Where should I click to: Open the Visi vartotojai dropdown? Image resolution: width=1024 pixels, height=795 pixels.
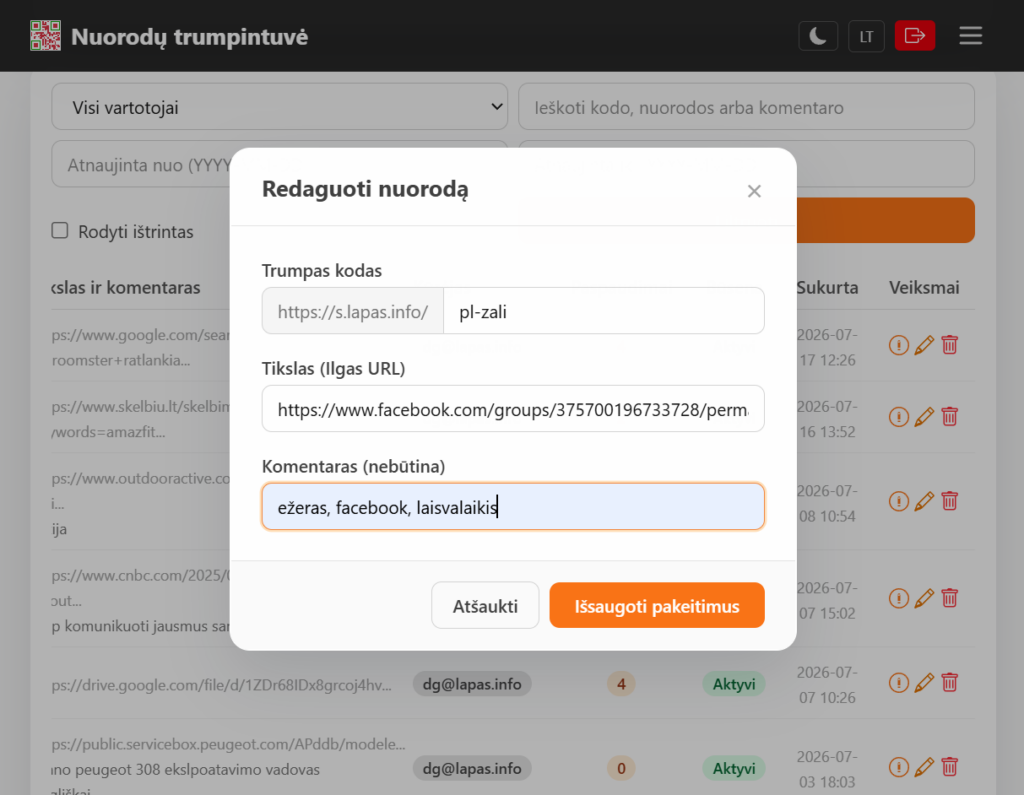point(280,106)
